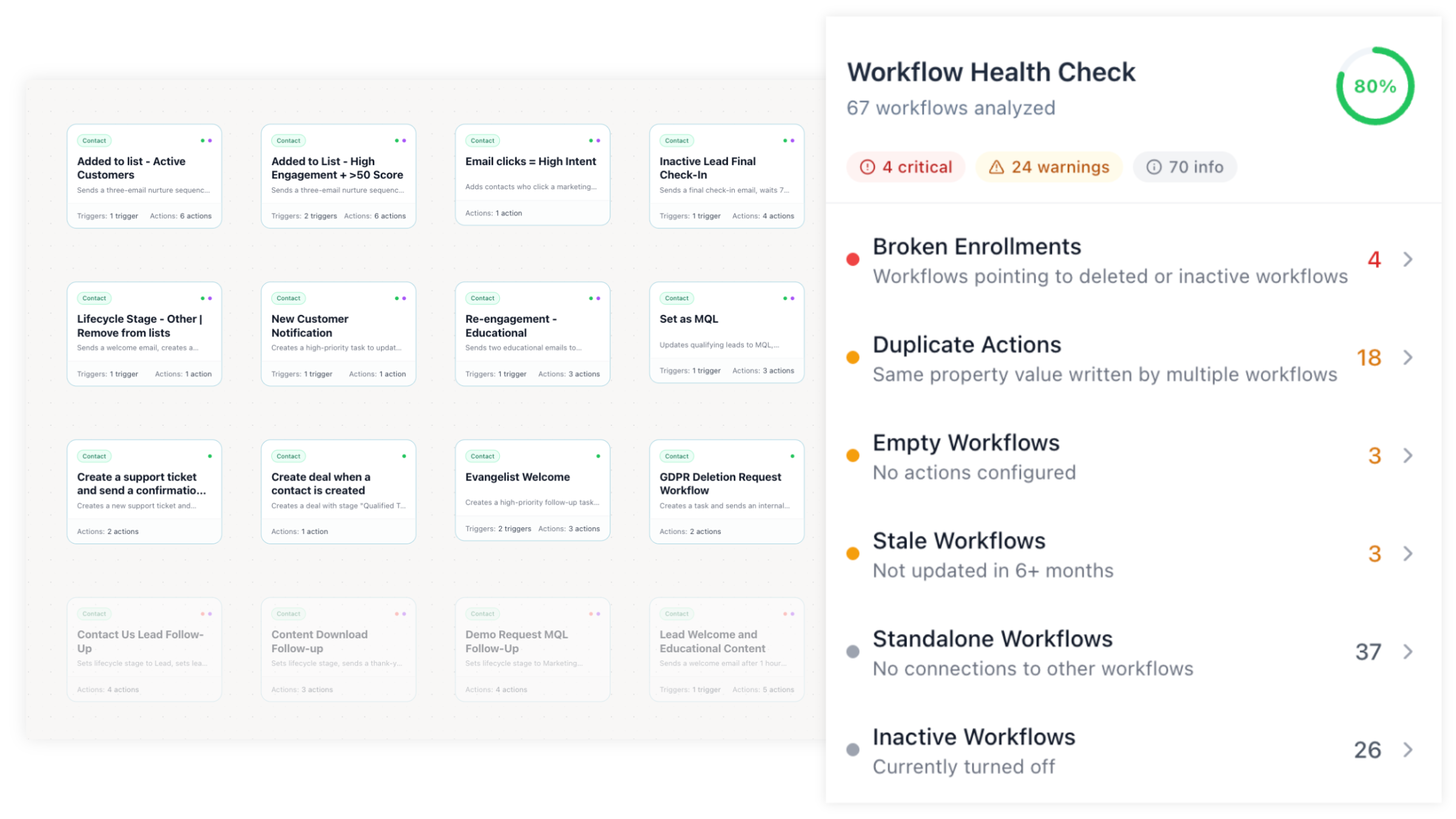Click the orange dot beside Stale Workflows
The image size is (1456, 819).
coord(853,553)
